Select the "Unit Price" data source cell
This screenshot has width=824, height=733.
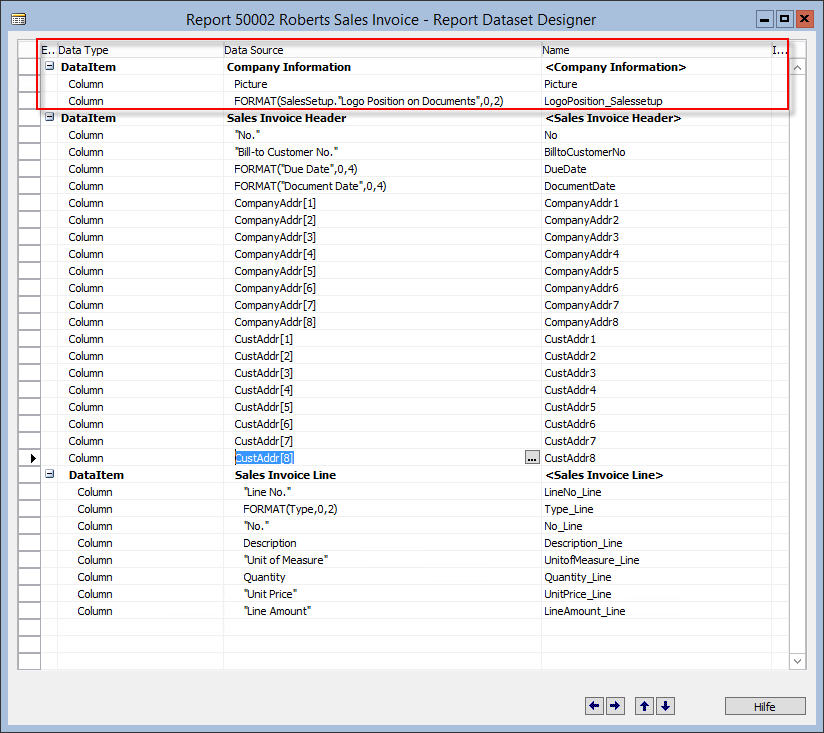382,594
